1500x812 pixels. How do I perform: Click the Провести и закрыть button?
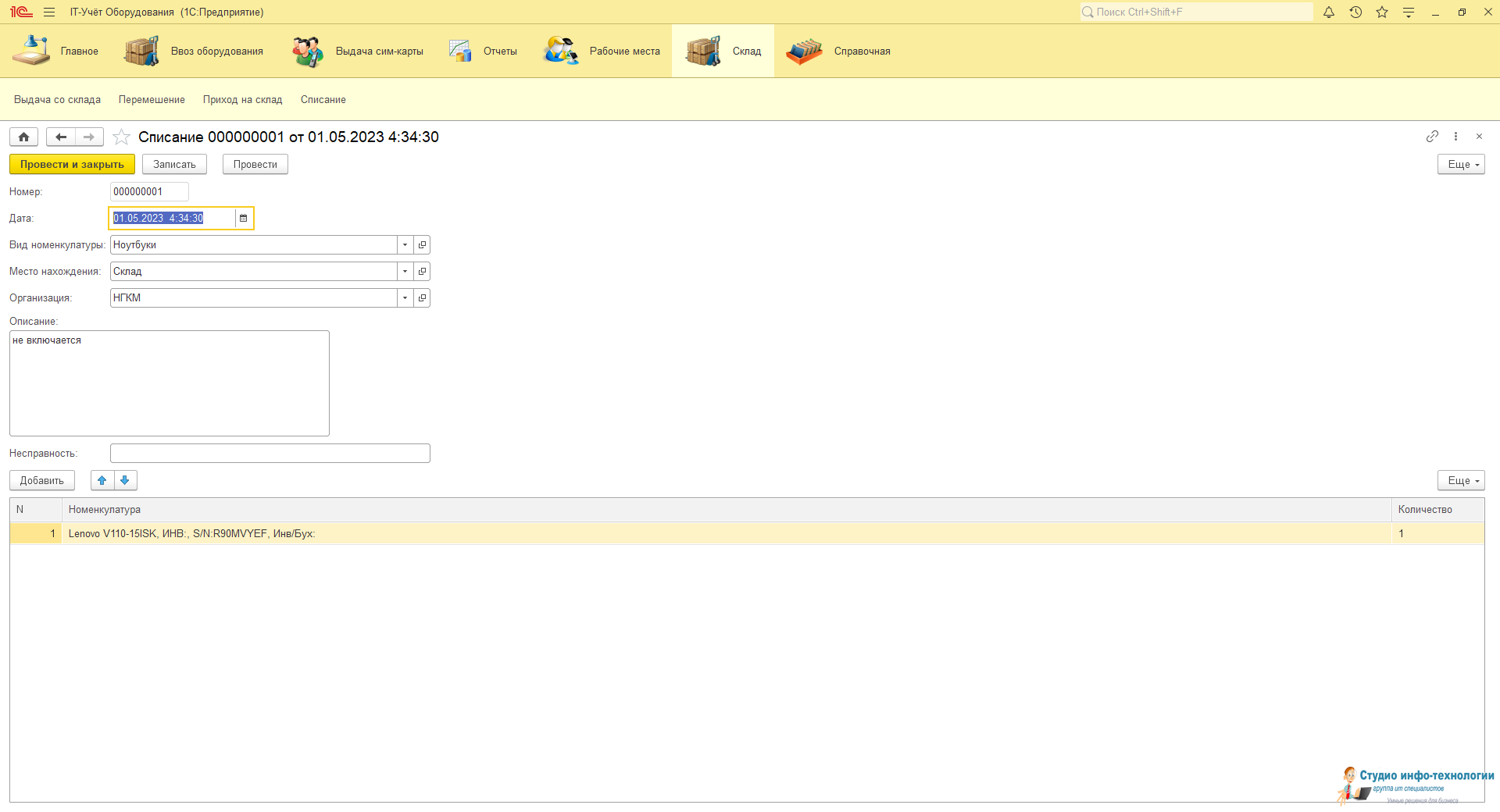[72, 165]
